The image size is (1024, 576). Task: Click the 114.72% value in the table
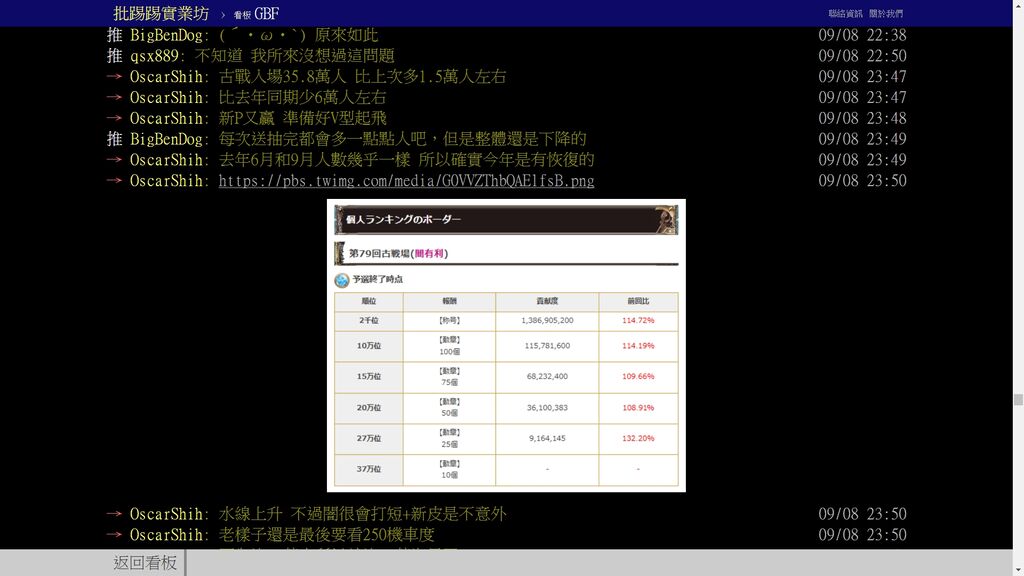tap(637, 321)
